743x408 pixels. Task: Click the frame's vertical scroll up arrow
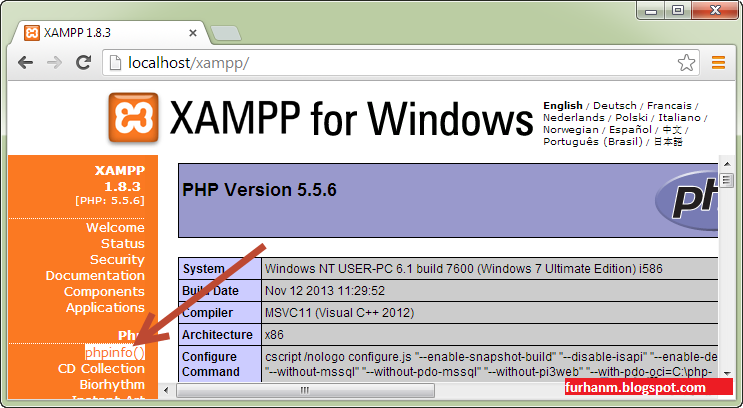tap(726, 164)
